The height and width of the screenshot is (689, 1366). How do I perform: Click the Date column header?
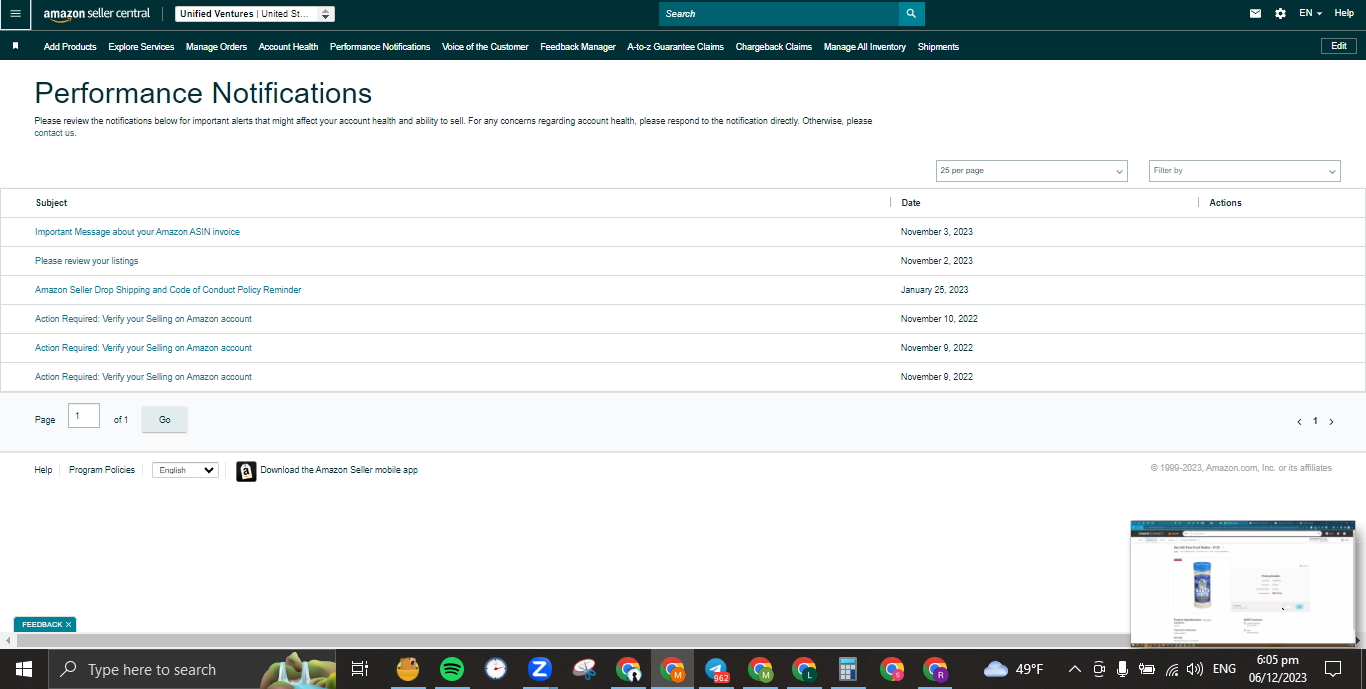911,203
